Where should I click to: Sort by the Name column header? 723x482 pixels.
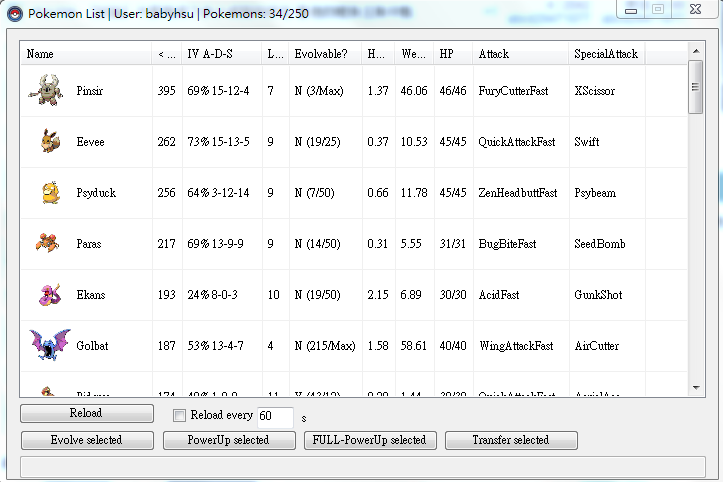(x=86, y=54)
